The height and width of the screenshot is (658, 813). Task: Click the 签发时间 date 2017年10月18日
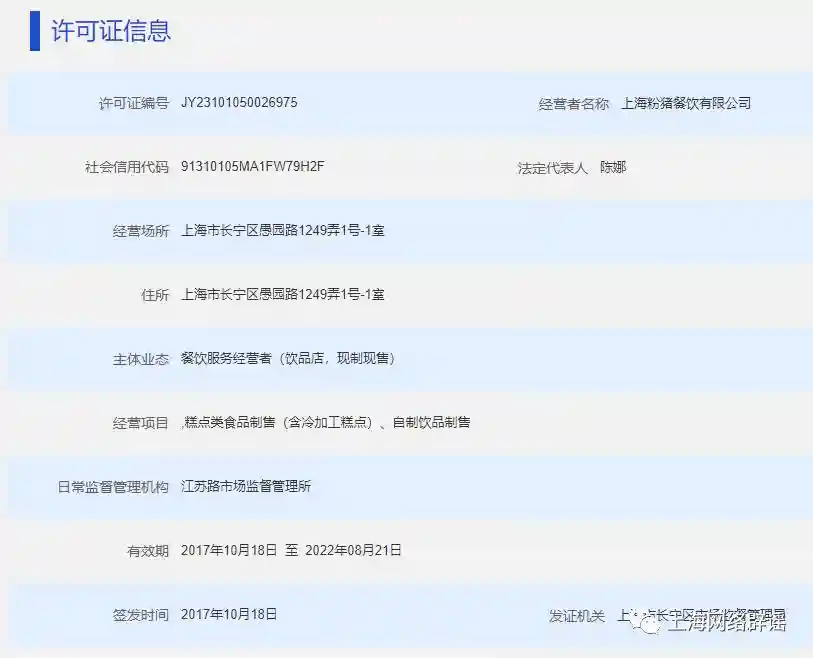coord(229,614)
